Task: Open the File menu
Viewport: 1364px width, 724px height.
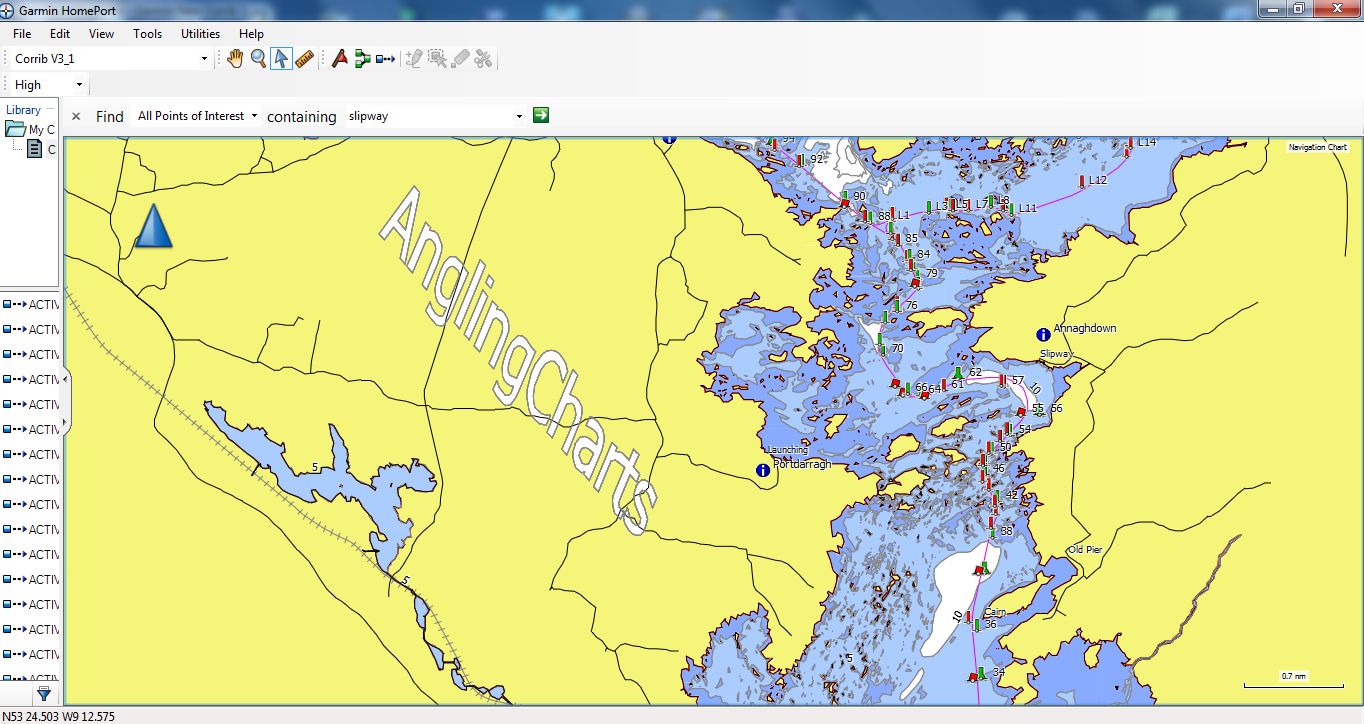Action: (x=22, y=34)
